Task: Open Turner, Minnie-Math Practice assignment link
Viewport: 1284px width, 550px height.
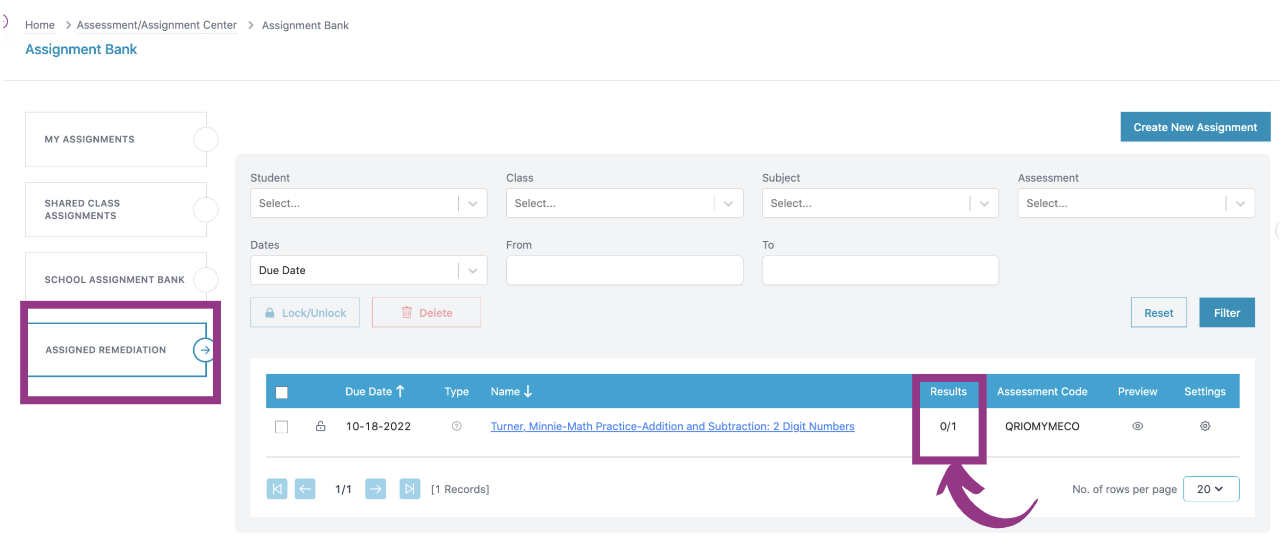Action: [672, 426]
